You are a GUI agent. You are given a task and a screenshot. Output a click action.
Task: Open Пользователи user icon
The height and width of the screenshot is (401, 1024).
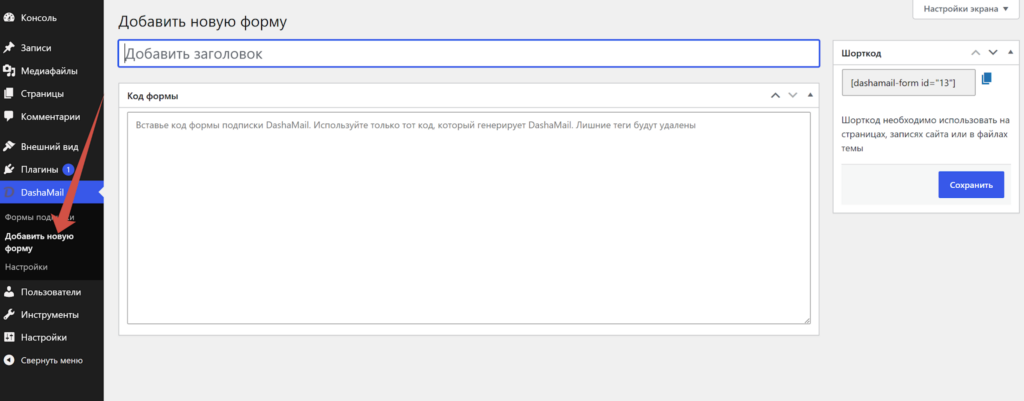click(9, 291)
